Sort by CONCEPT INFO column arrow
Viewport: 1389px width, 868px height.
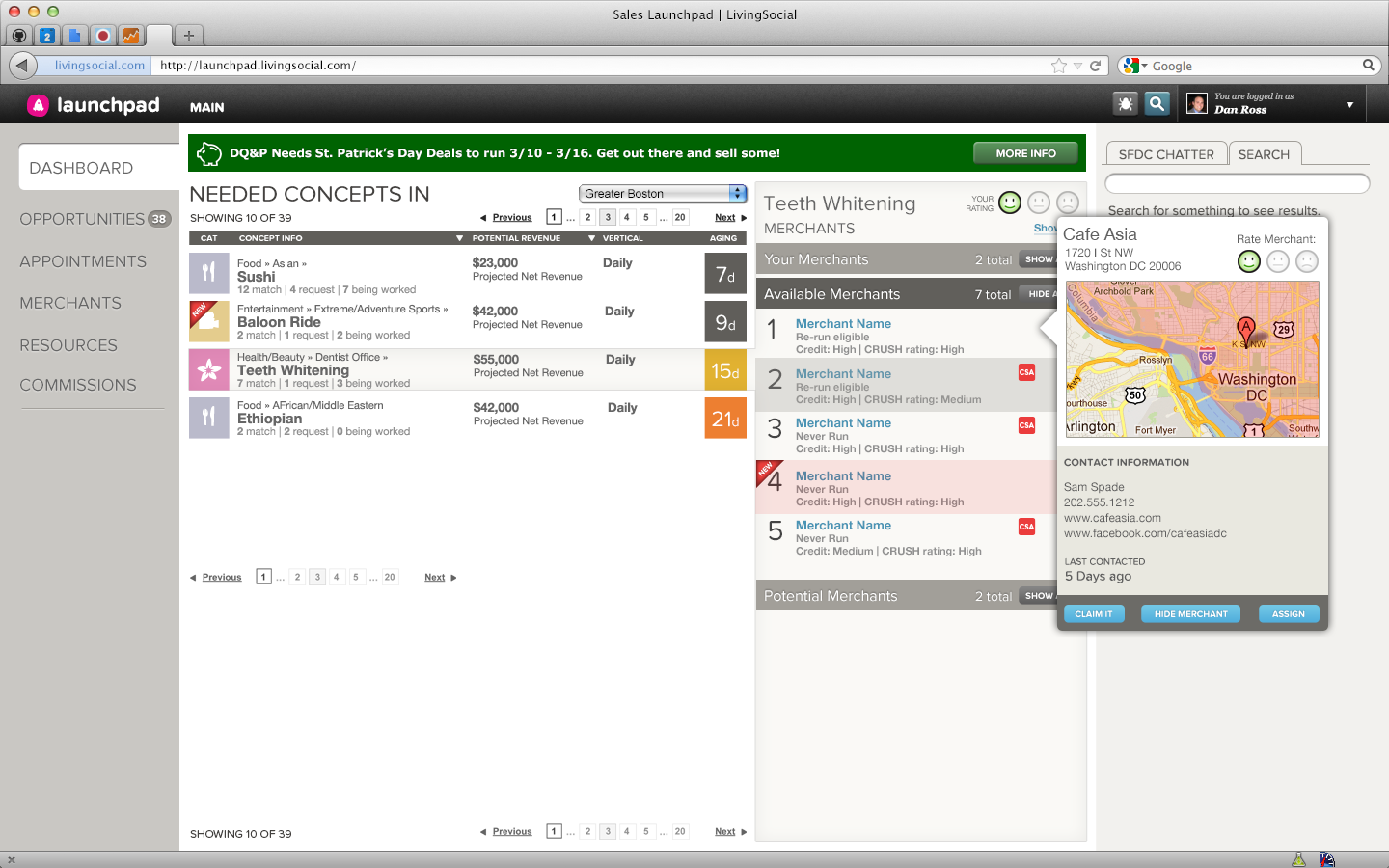(459, 238)
